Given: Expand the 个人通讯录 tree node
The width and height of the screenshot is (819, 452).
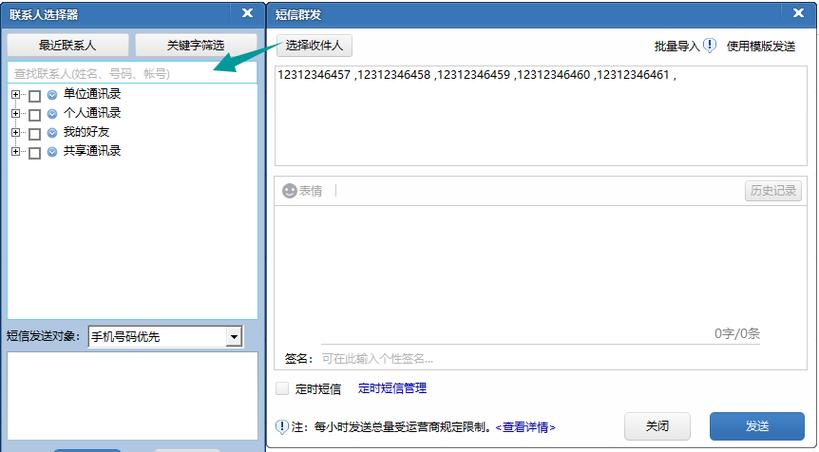Looking at the screenshot, I should [x=16, y=113].
